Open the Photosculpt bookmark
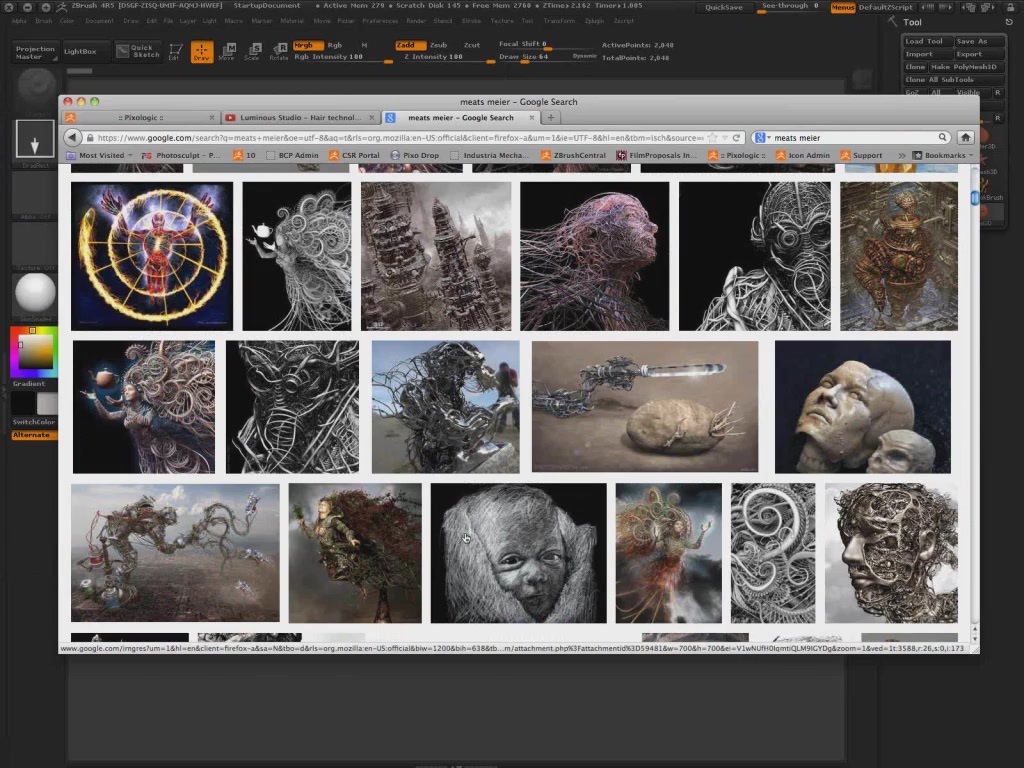The image size is (1024, 768). click(181, 155)
